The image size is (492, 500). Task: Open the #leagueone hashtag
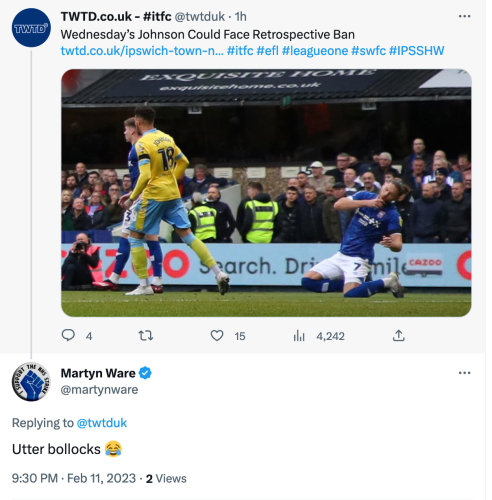tap(315, 51)
